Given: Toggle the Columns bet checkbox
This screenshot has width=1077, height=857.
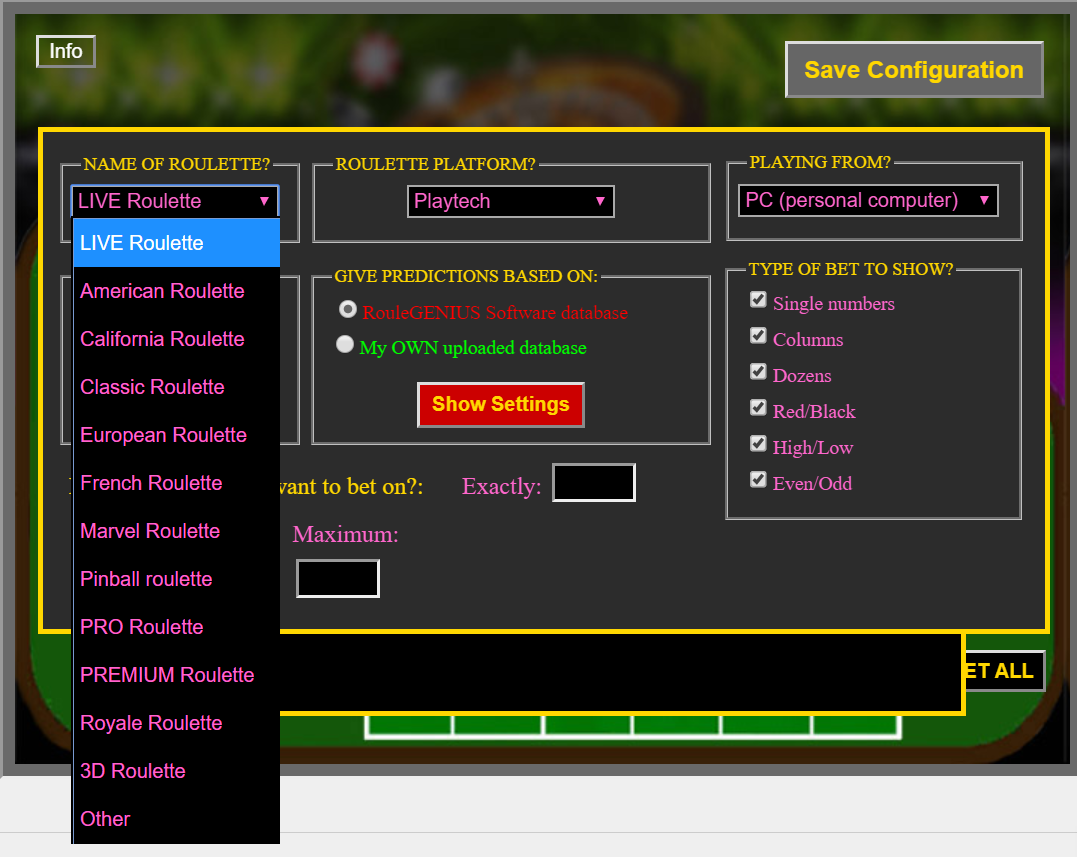Looking at the screenshot, I should [758, 336].
